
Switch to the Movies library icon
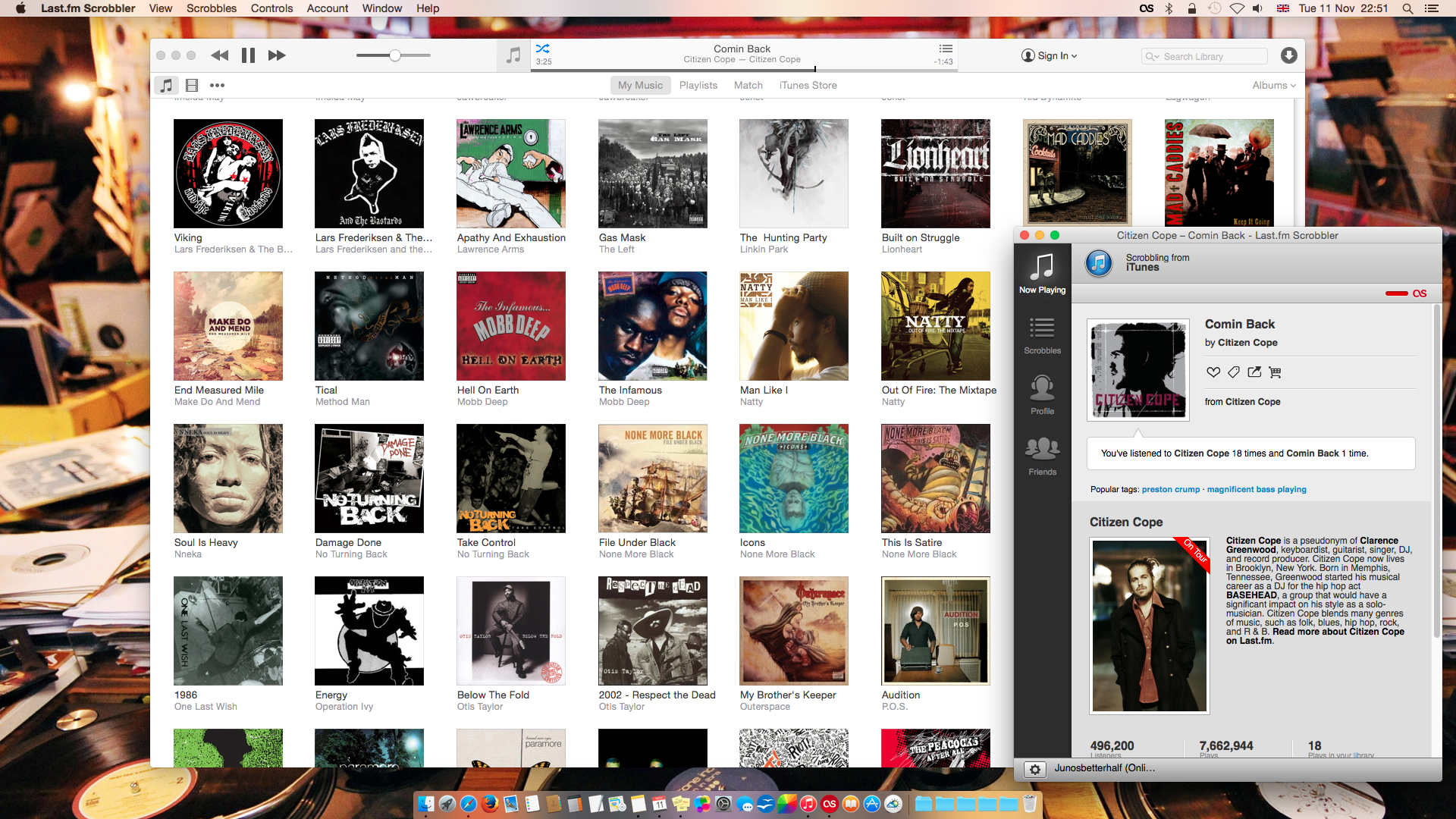[x=192, y=85]
